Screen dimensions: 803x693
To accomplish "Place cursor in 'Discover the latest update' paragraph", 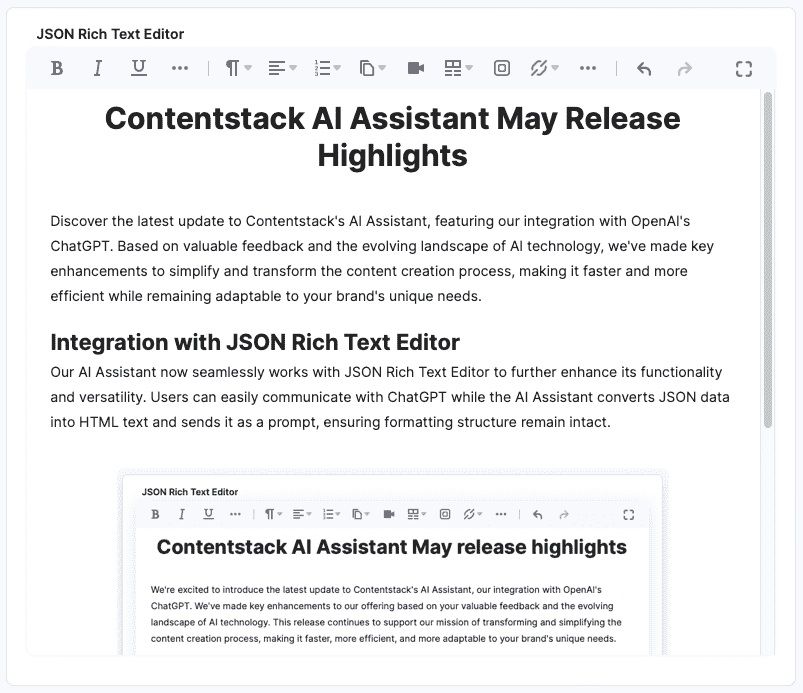I will pyautogui.click(x=382, y=259).
